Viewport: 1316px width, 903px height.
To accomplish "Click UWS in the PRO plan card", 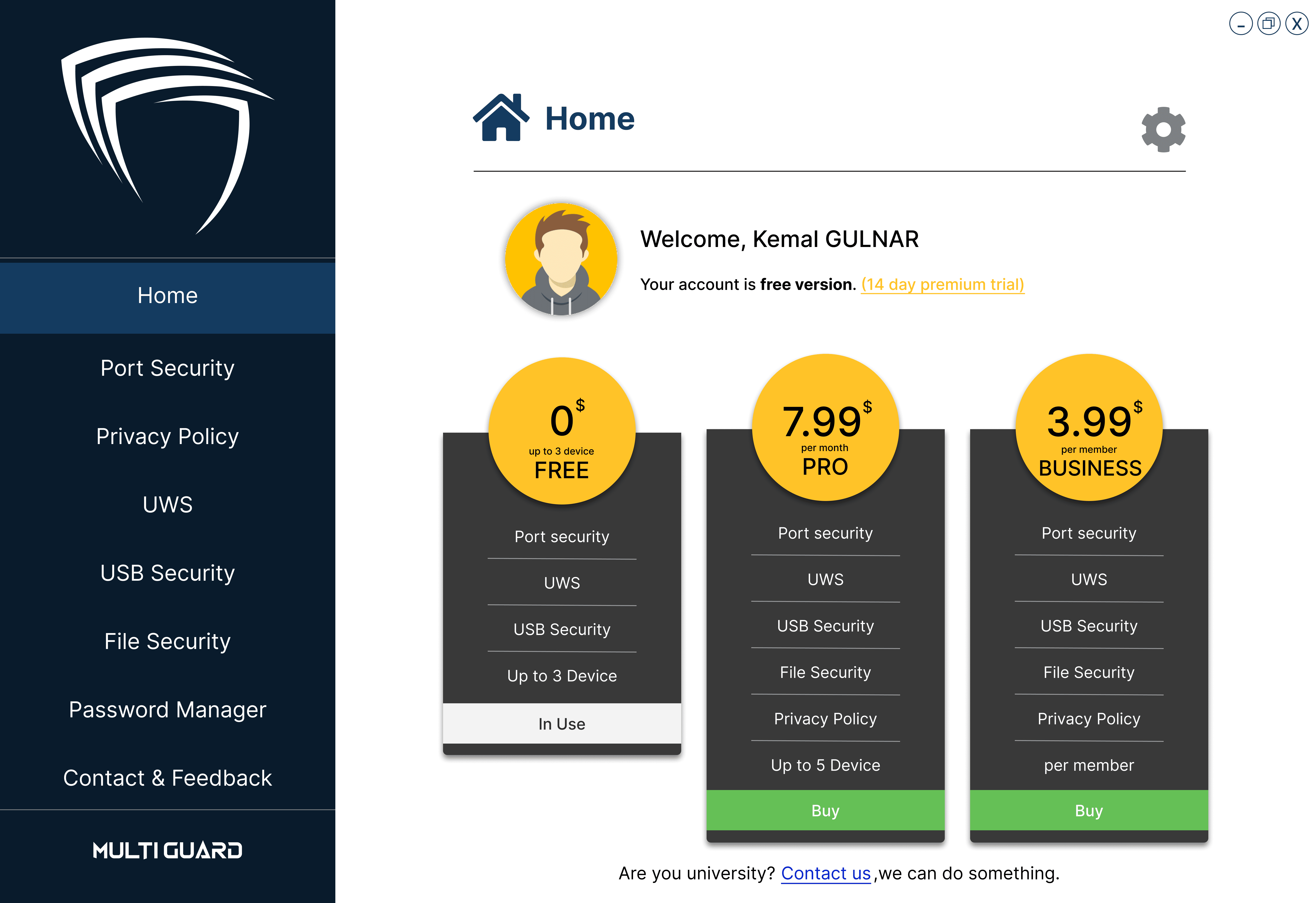I will click(x=826, y=580).
